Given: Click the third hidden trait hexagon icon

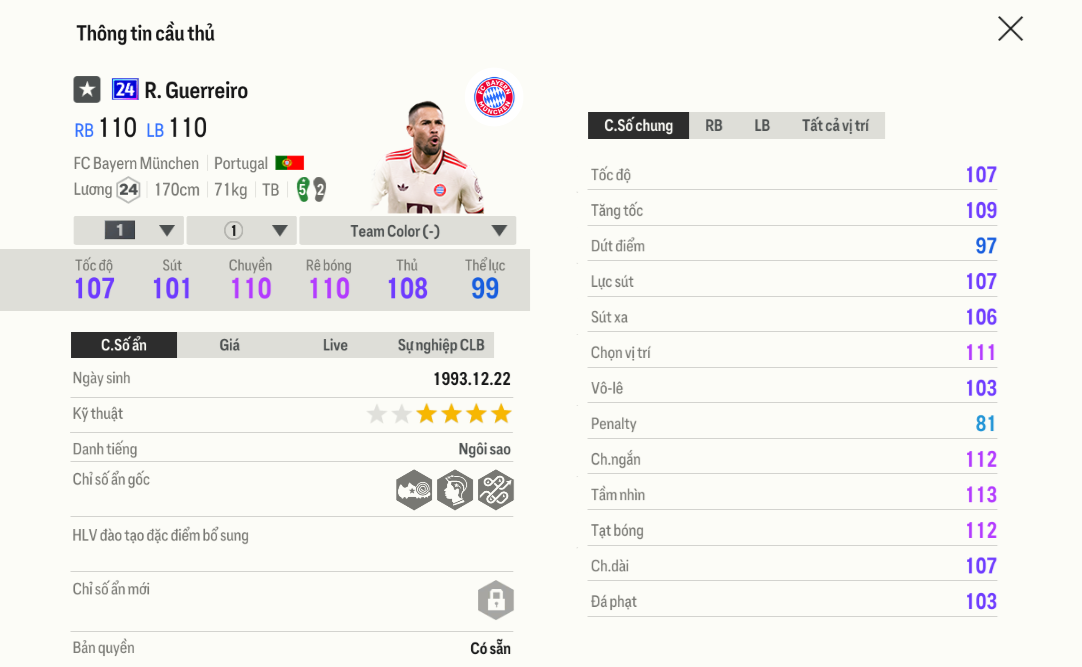Looking at the screenshot, I should [495, 490].
